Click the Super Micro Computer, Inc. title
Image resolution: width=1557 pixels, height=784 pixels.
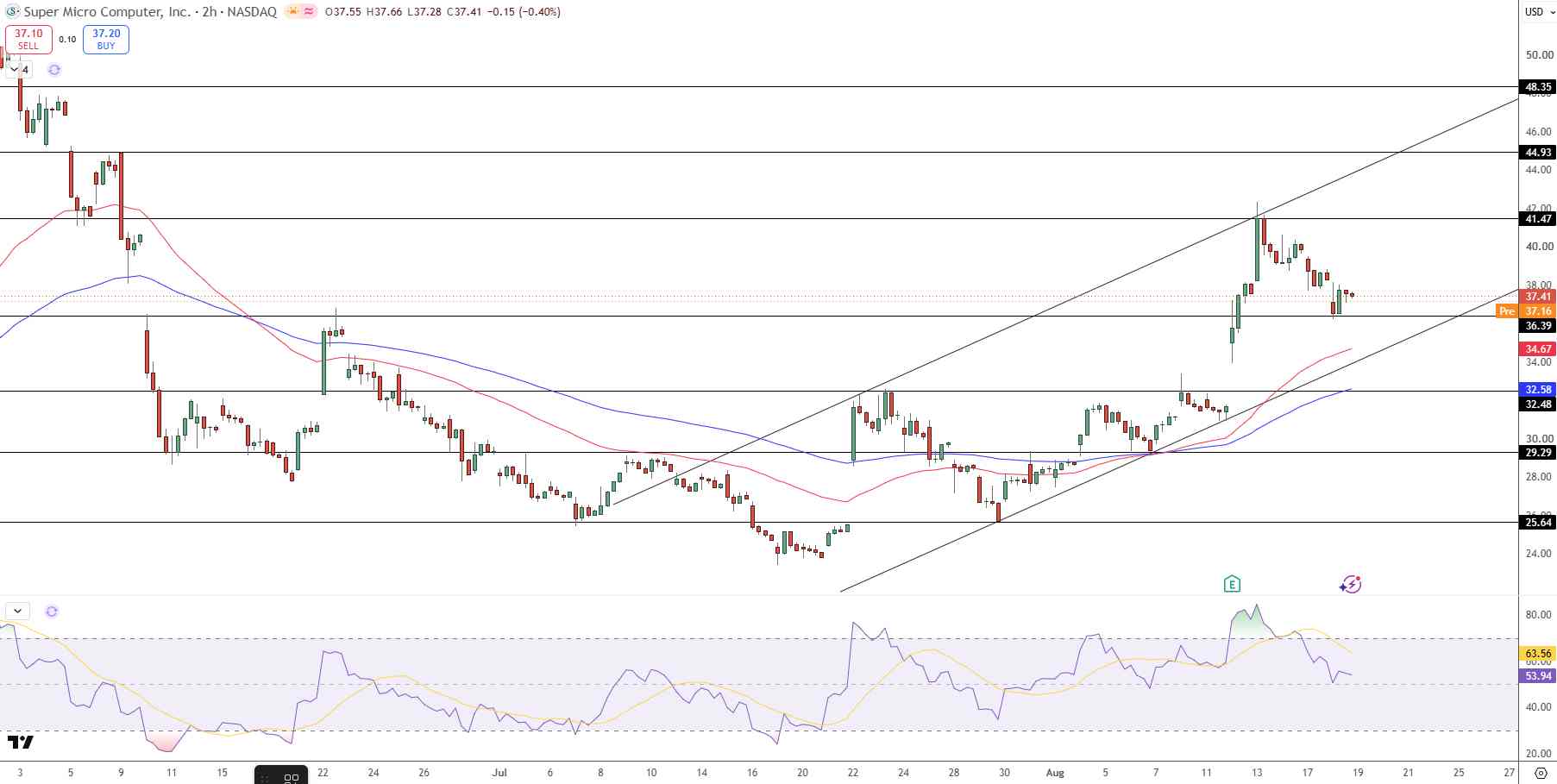108,12
